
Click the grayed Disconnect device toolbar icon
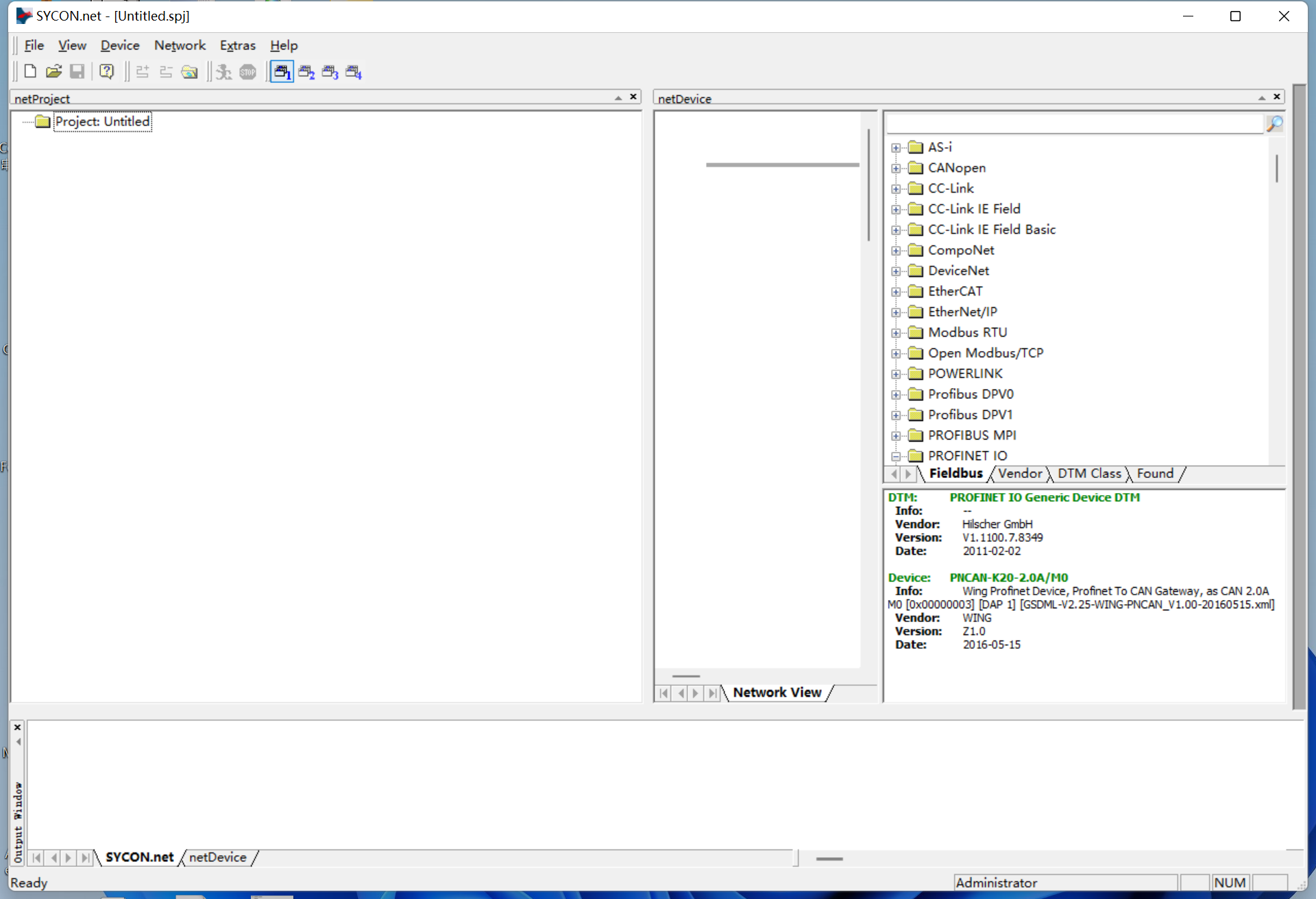tap(166, 71)
